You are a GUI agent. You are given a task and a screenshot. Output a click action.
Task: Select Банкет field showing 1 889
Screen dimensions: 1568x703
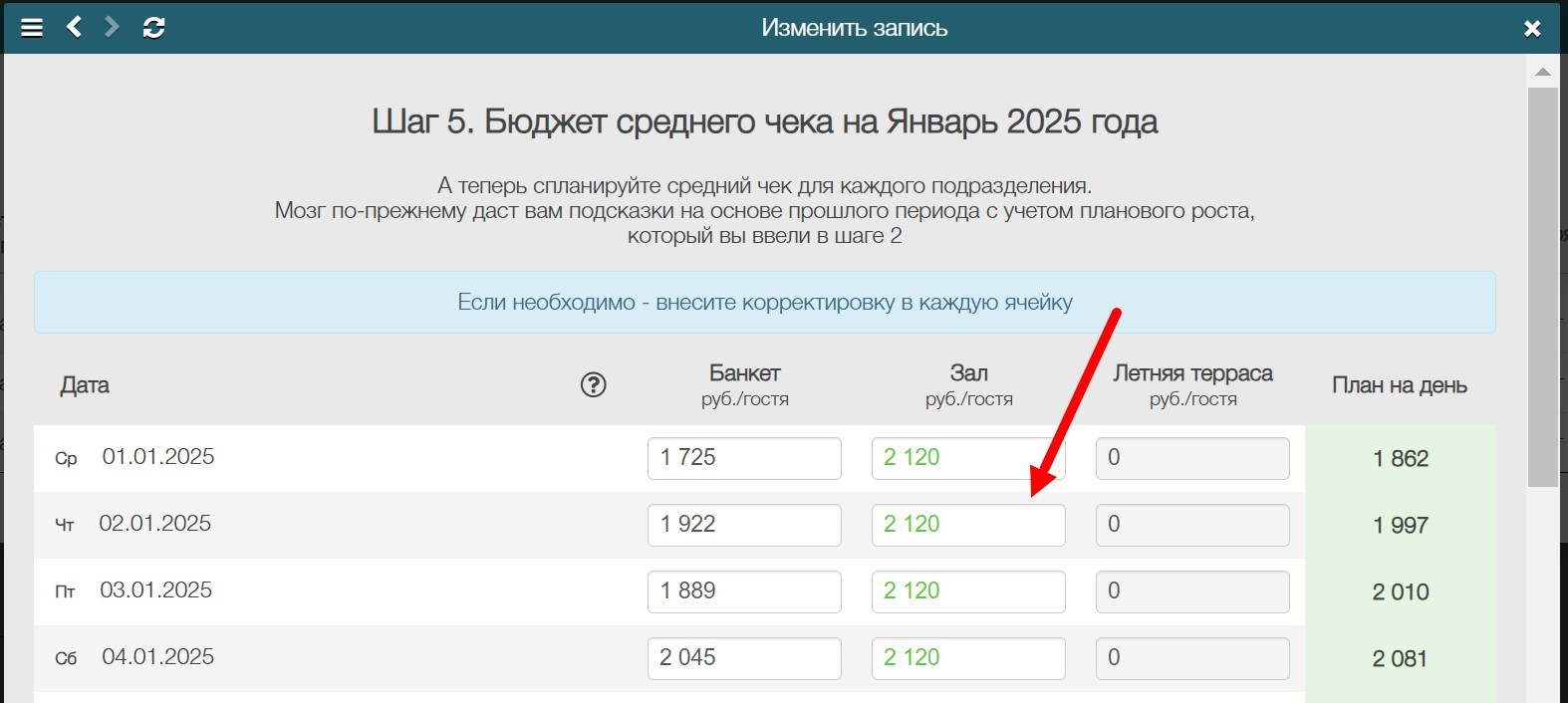click(743, 591)
